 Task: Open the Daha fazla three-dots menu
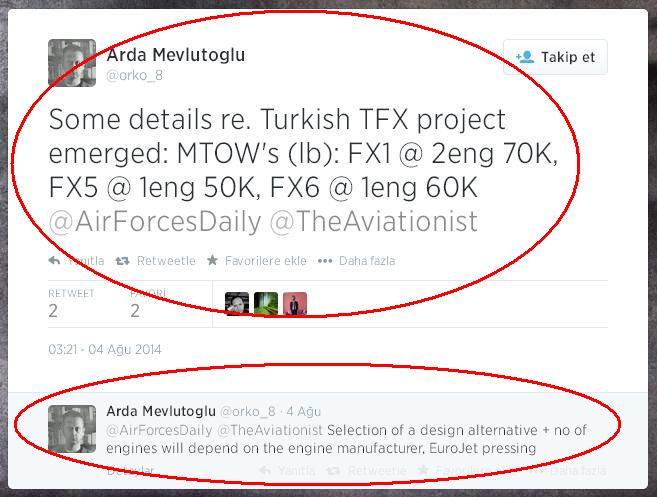tap(325, 261)
